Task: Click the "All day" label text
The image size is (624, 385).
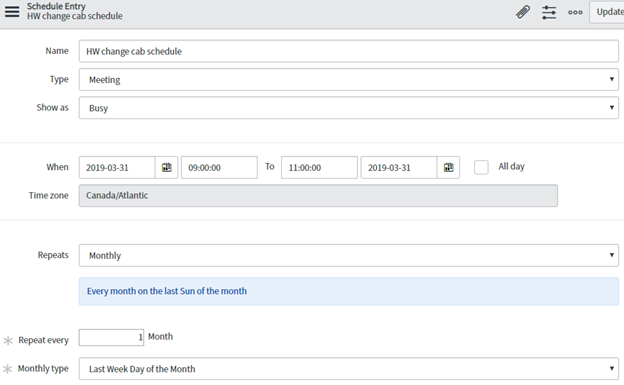Action: 511,166
